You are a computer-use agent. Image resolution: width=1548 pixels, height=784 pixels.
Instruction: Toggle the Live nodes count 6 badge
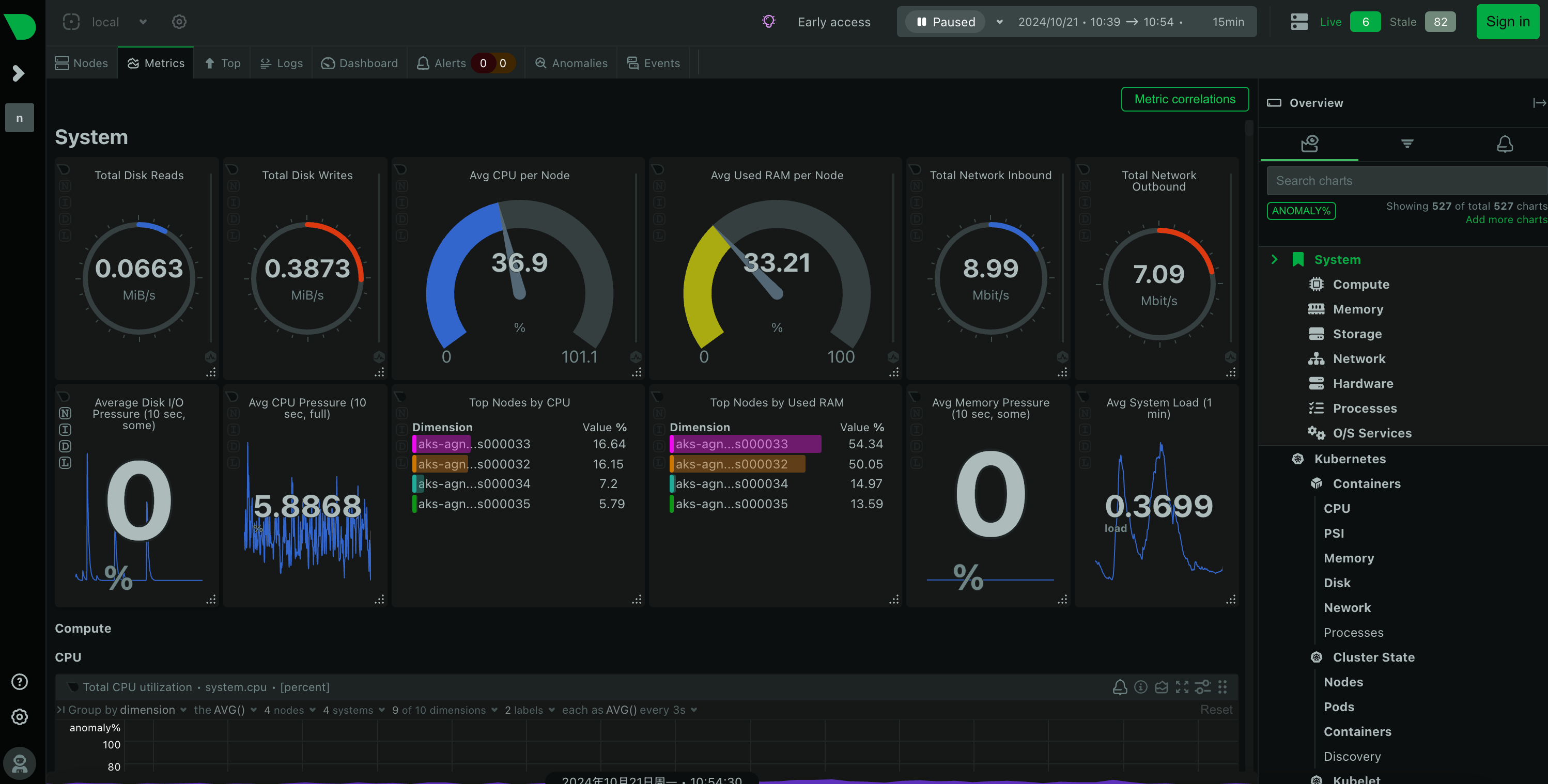pos(1365,22)
